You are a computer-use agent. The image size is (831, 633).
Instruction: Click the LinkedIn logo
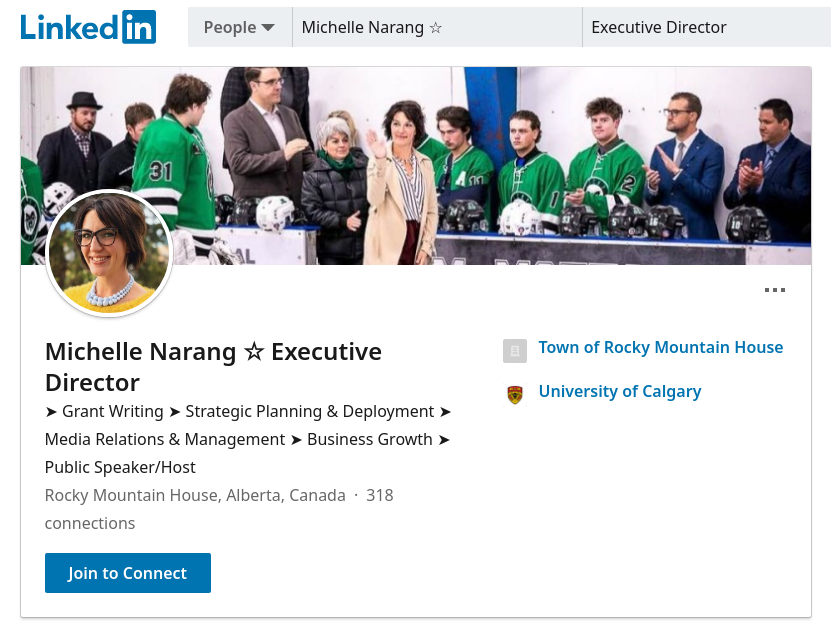pyautogui.click(x=88, y=27)
